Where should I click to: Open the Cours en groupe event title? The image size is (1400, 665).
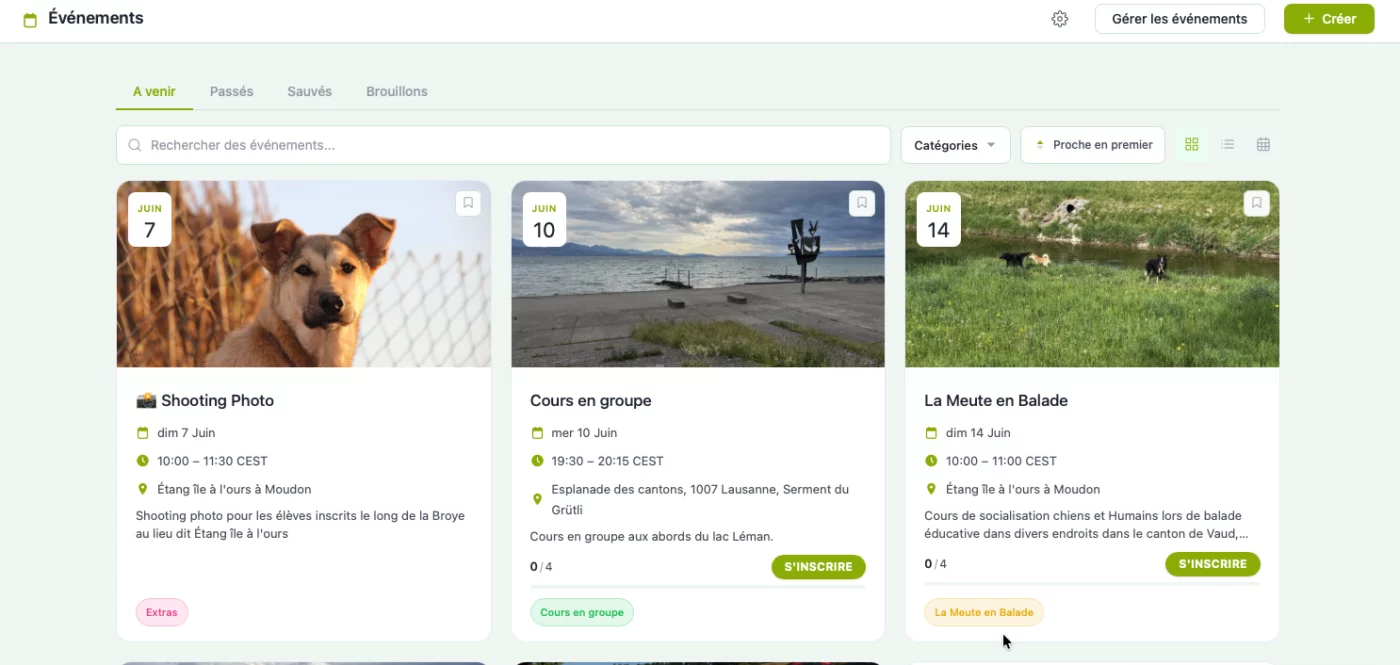pyautogui.click(x=591, y=400)
